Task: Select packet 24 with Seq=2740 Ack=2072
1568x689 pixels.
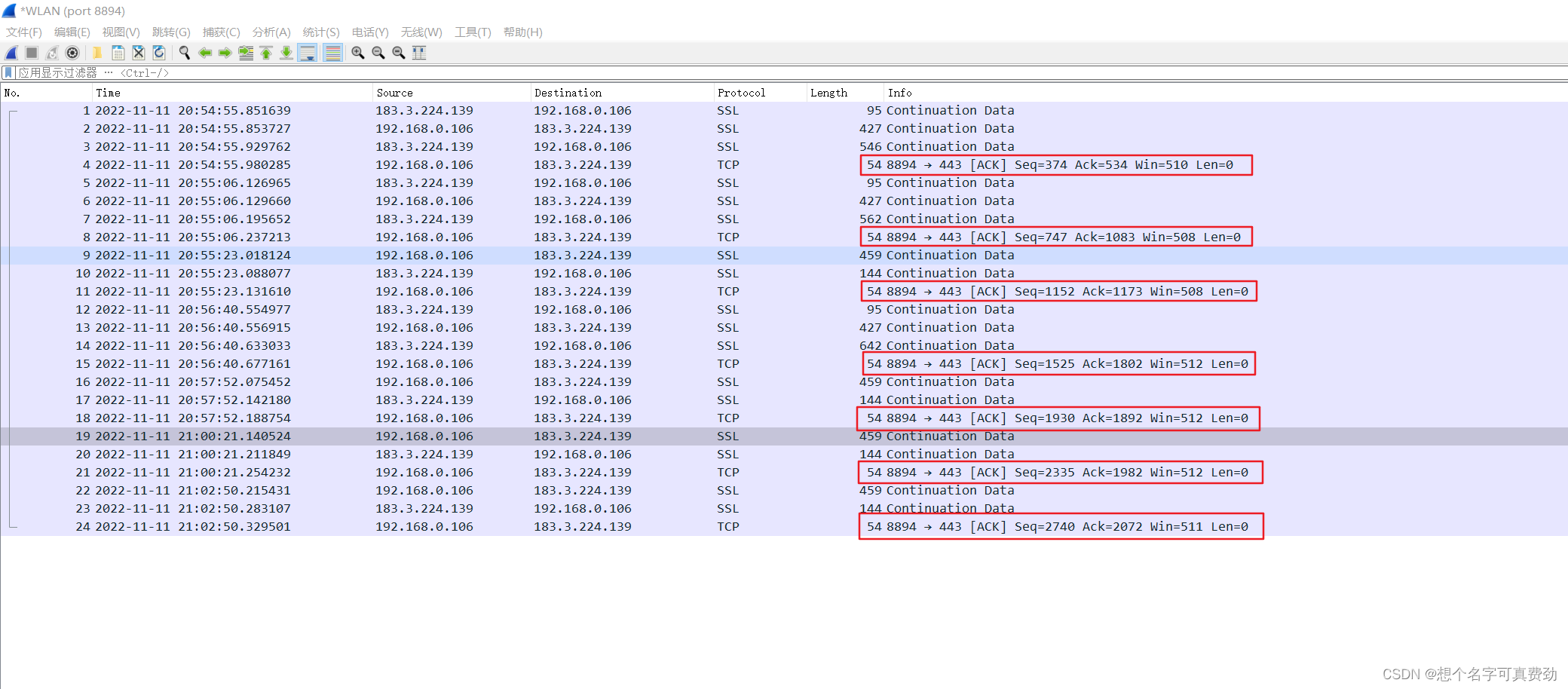Action: click(x=784, y=527)
